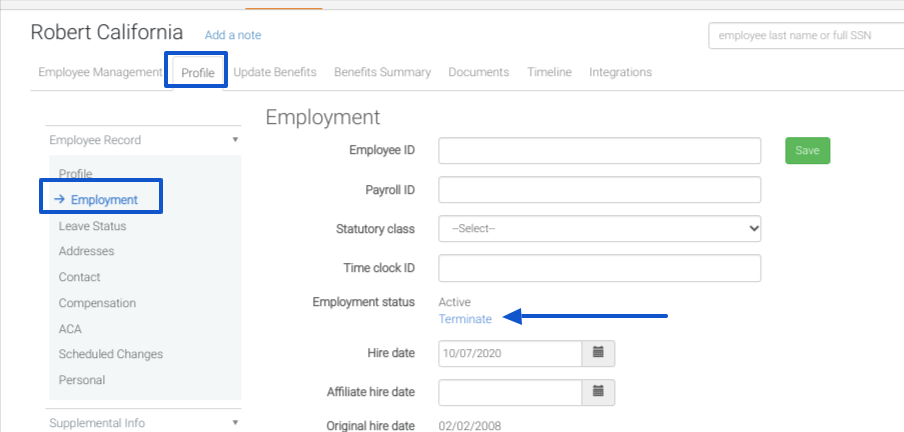This screenshot has height=432, width=904.
Task: Expand the Statutory class dropdown
Action: (599, 229)
